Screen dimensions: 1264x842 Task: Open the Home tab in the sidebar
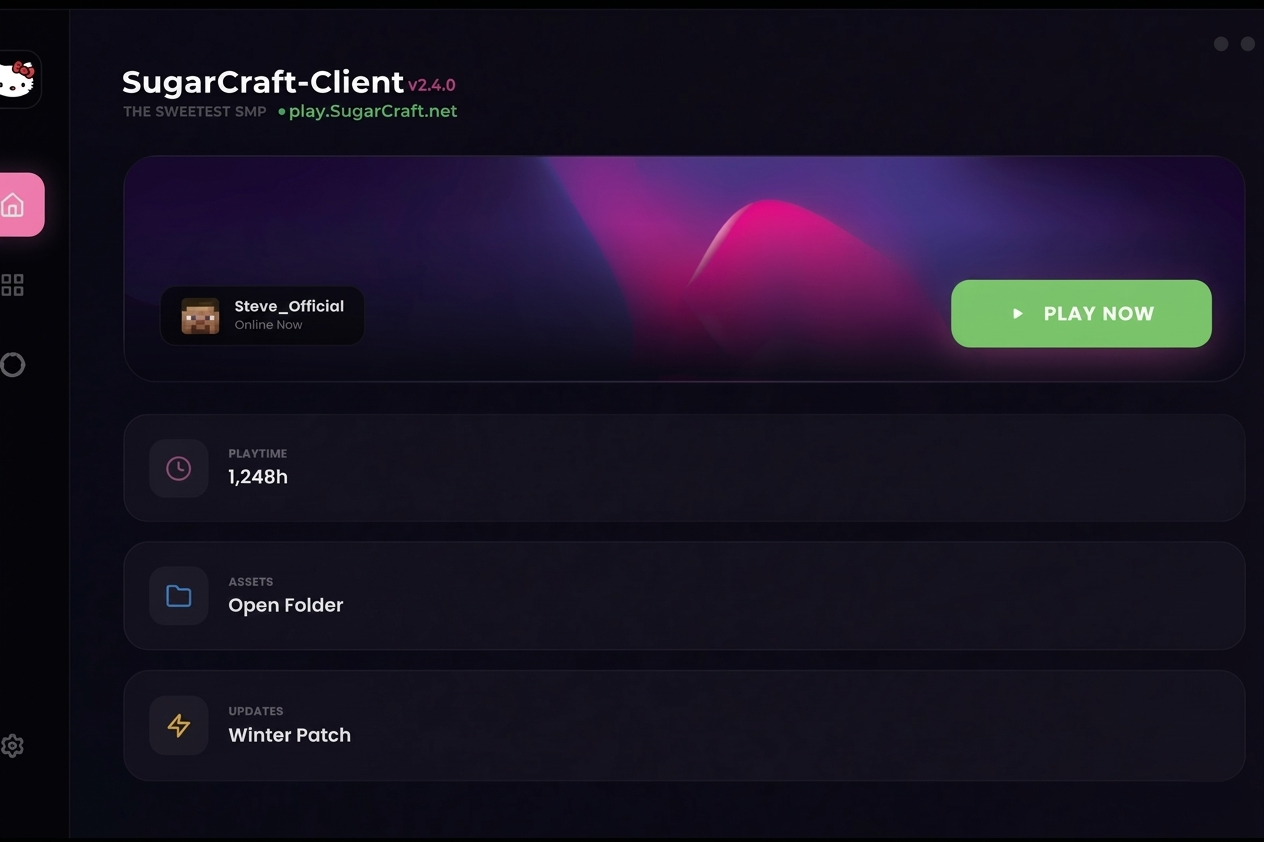13,204
